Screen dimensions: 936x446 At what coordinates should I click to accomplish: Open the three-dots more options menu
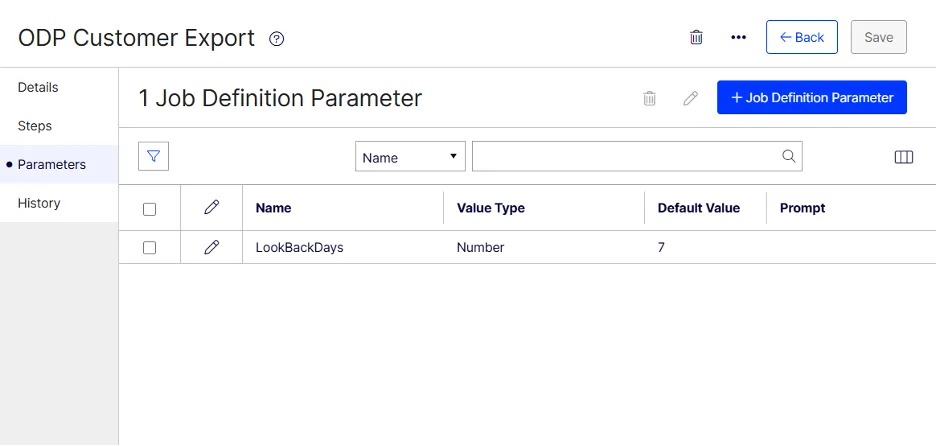[738, 37]
